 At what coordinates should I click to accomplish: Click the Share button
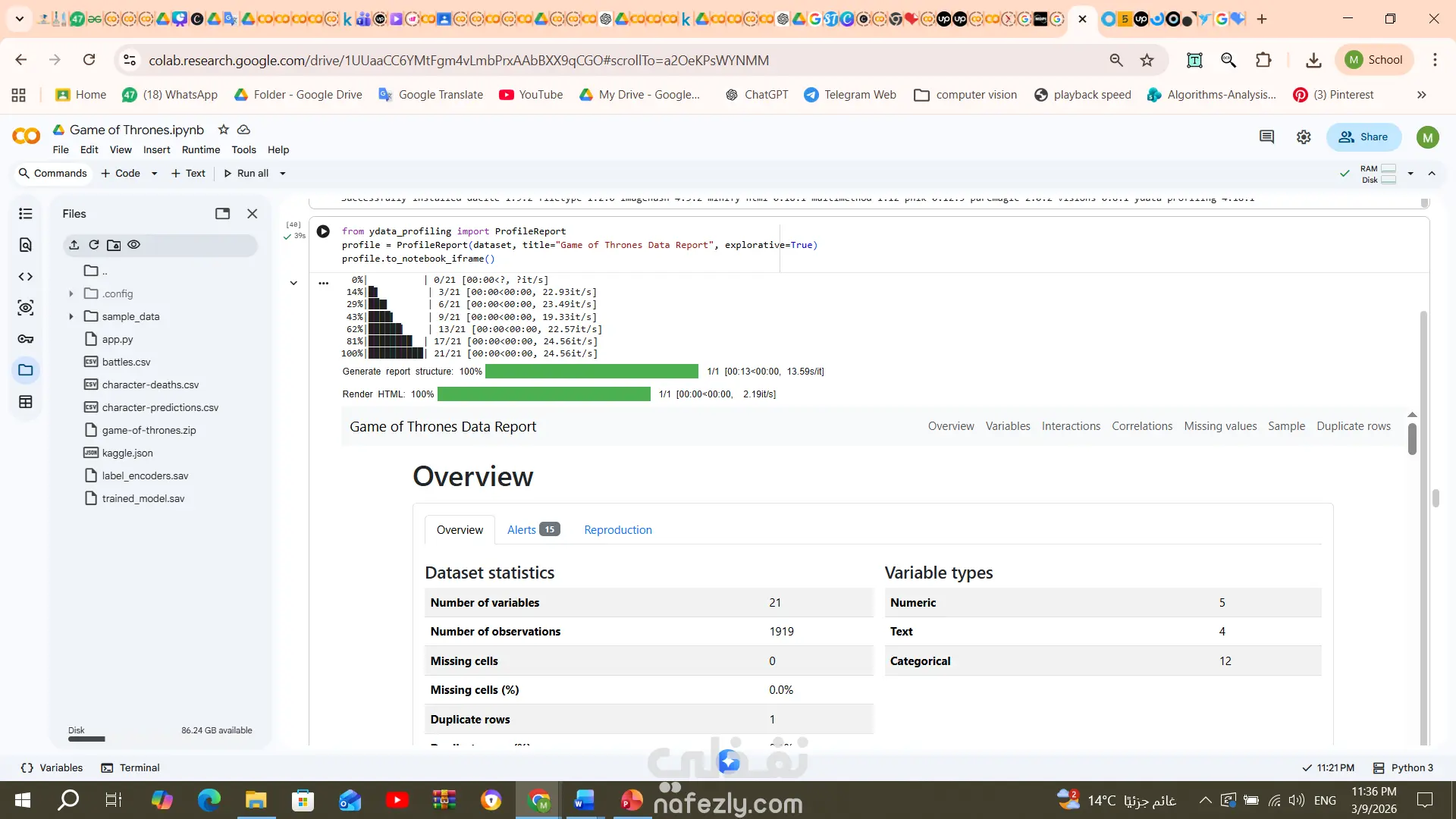(x=1363, y=137)
